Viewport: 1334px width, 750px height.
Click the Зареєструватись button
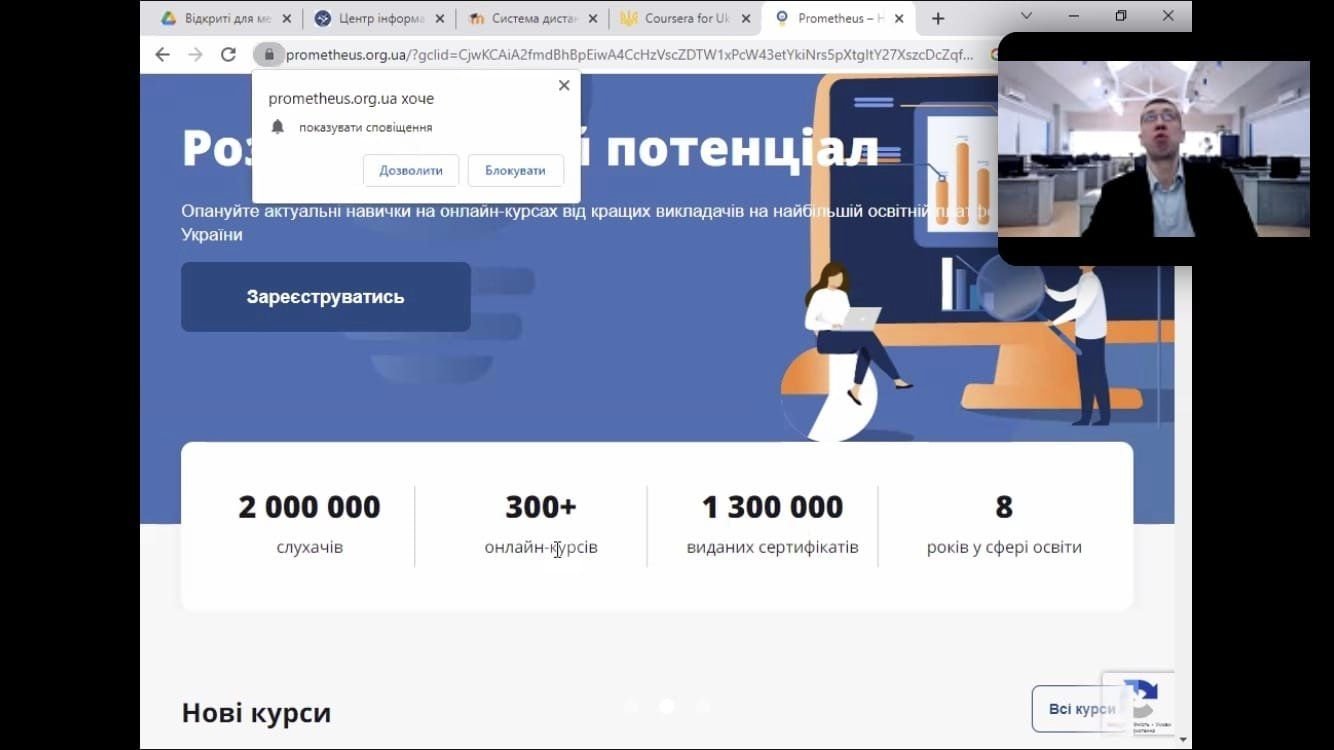click(x=326, y=297)
